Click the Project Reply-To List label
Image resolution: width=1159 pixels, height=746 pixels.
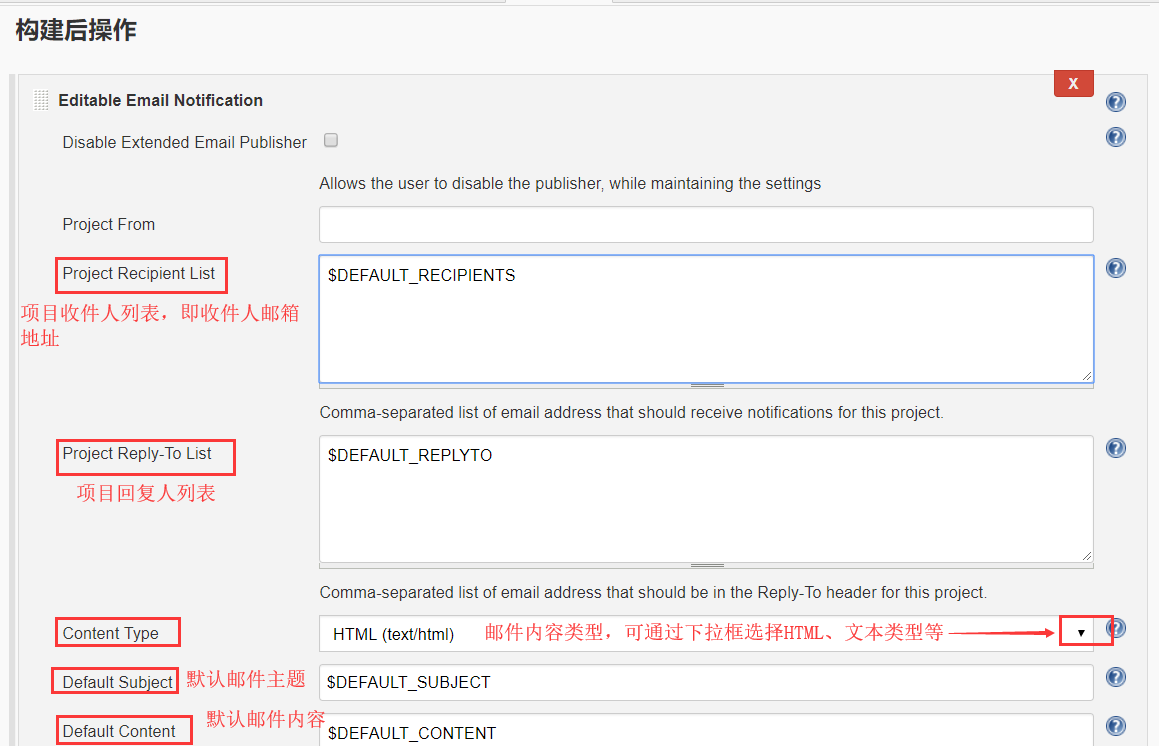(137, 453)
